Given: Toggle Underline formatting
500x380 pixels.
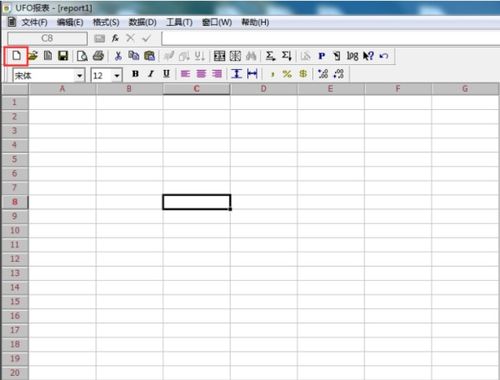Looking at the screenshot, I should pos(166,74).
